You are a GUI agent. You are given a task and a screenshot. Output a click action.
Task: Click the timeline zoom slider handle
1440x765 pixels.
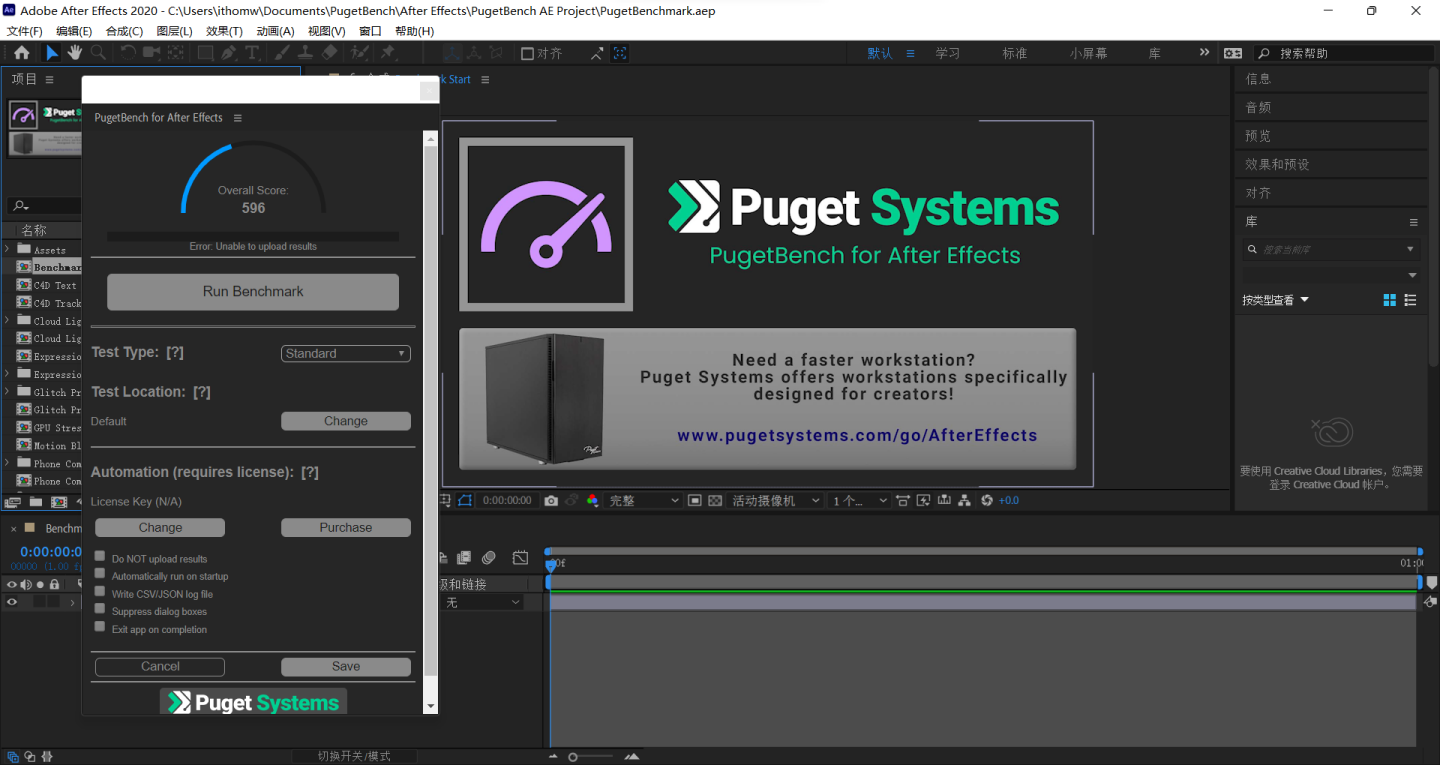coord(573,757)
